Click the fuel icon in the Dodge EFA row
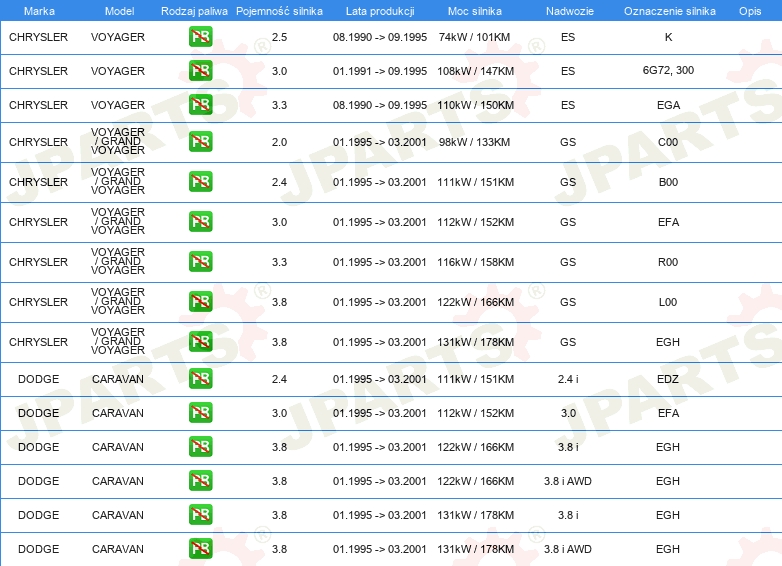Image resolution: width=782 pixels, height=566 pixels. pyautogui.click(x=200, y=413)
